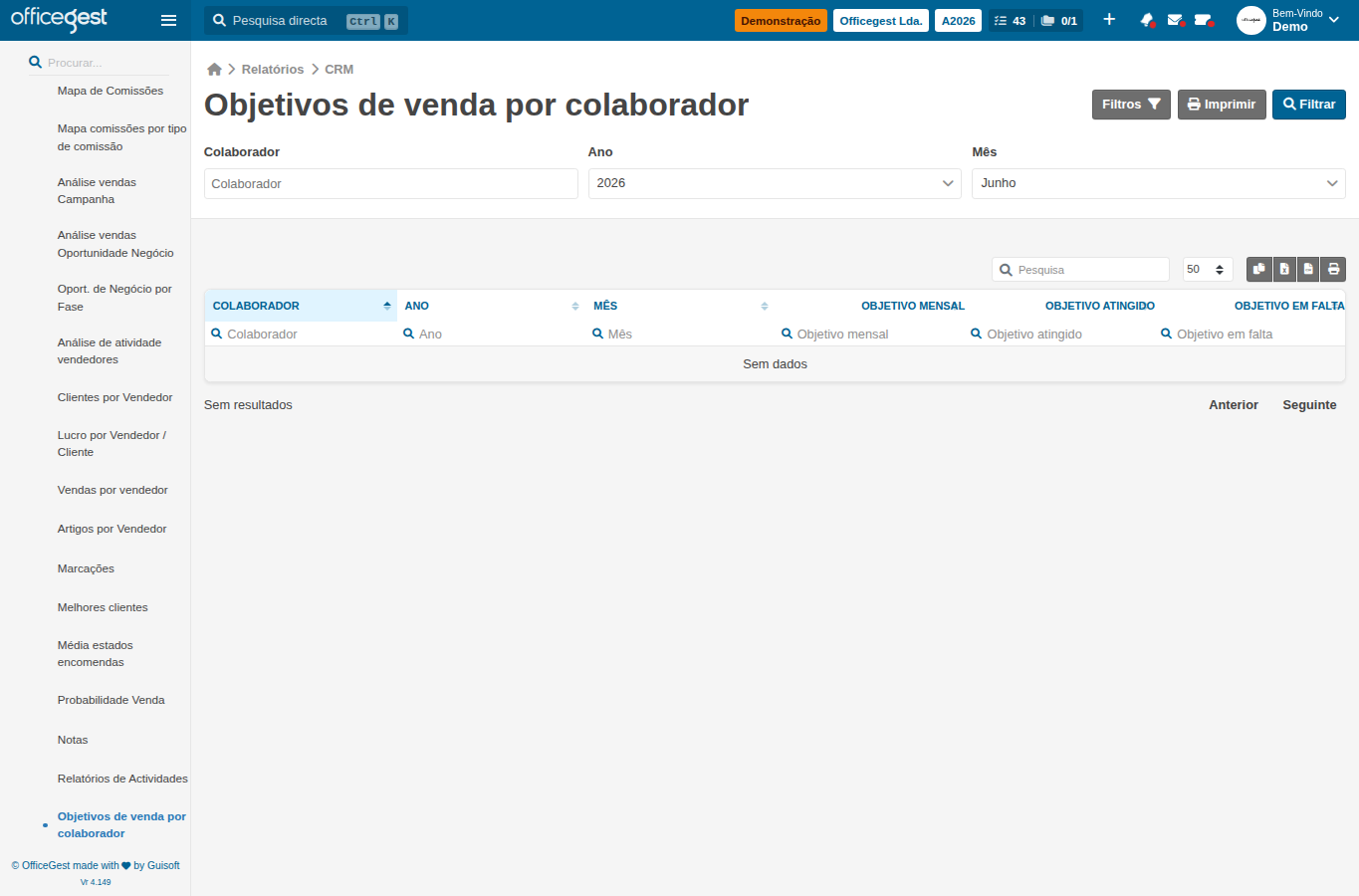Screen dimensions: 1359x896
Task: Open the Ano dropdown showing 2026
Action: click(x=774, y=183)
